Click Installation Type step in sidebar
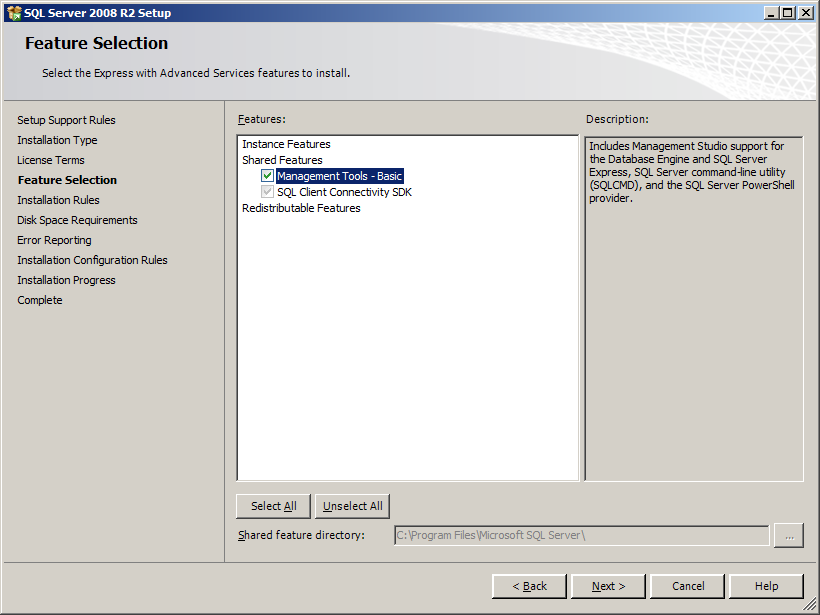This screenshot has width=820, height=615. pos(57,140)
